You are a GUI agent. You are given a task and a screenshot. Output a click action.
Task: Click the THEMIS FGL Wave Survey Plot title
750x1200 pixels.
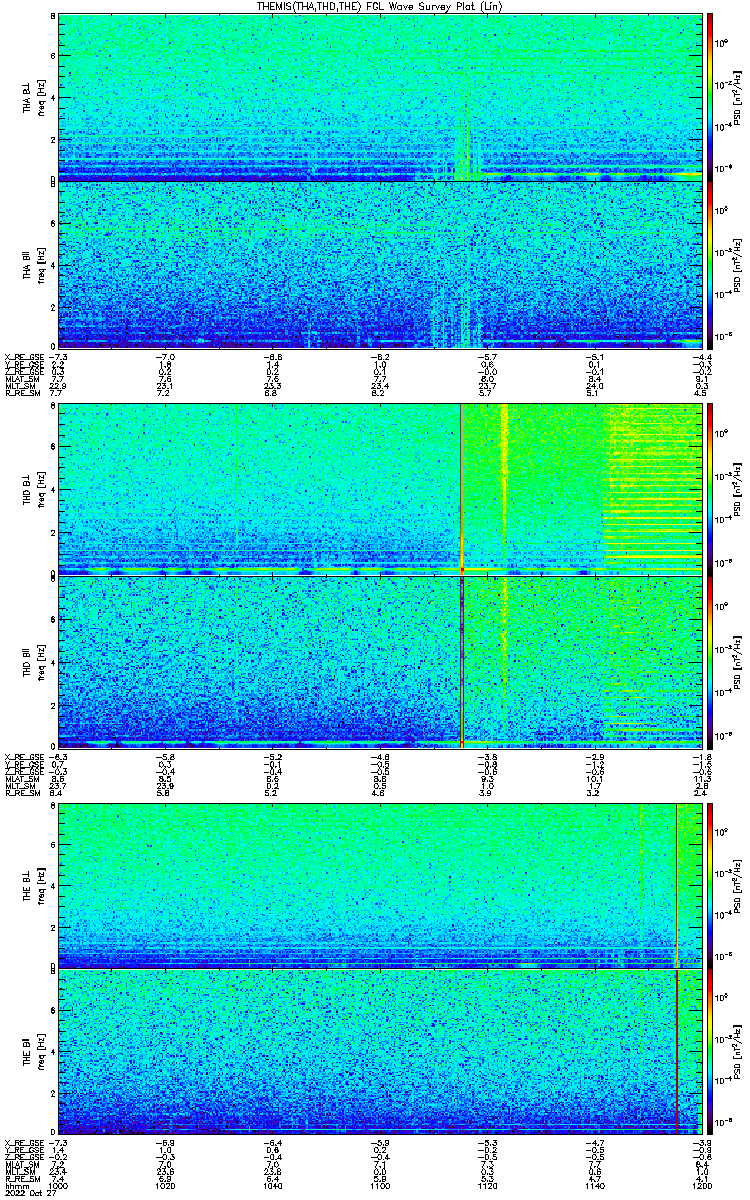click(381, 6)
